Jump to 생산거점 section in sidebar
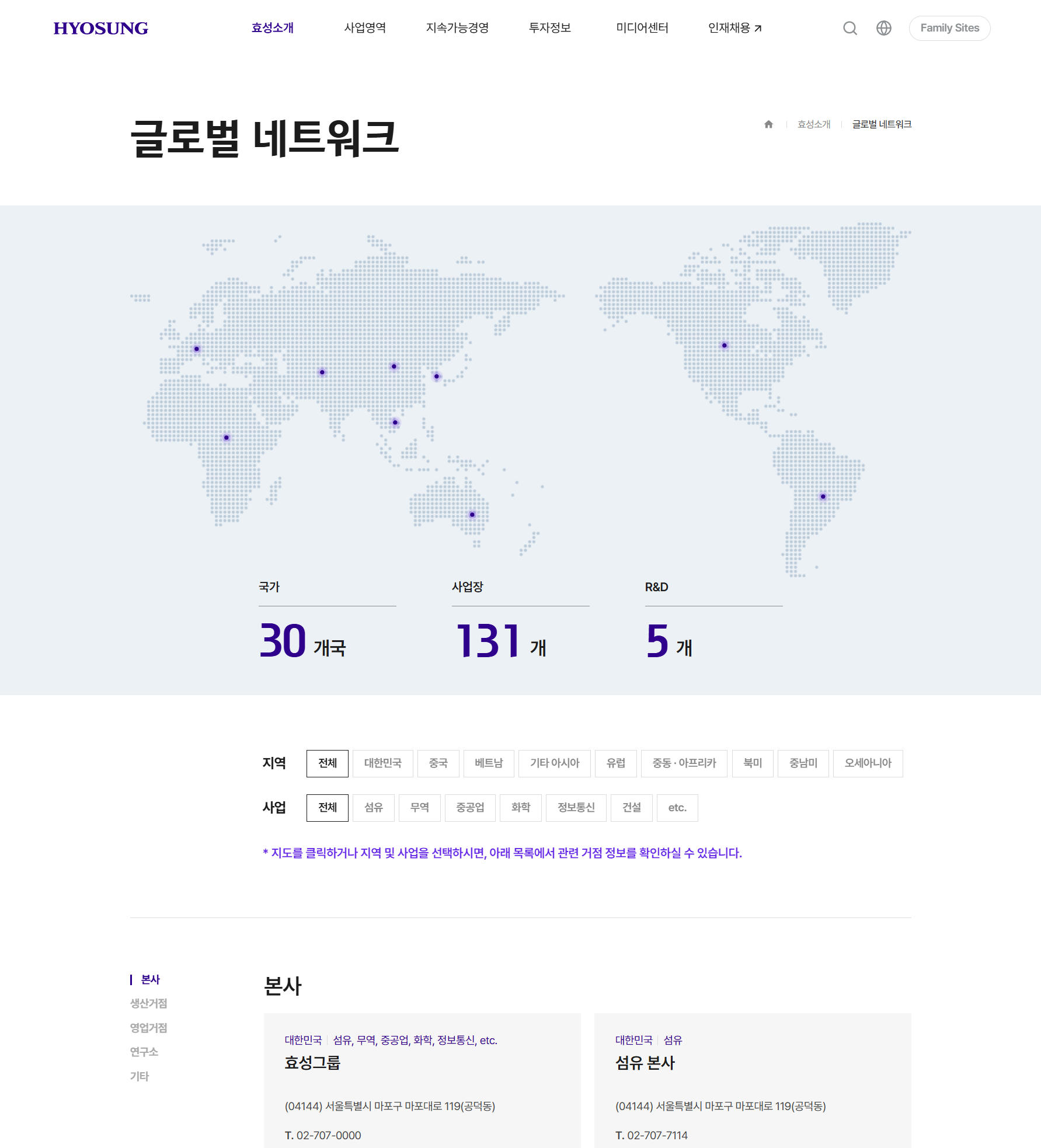This screenshot has height=1148, width=1041. (x=148, y=1003)
